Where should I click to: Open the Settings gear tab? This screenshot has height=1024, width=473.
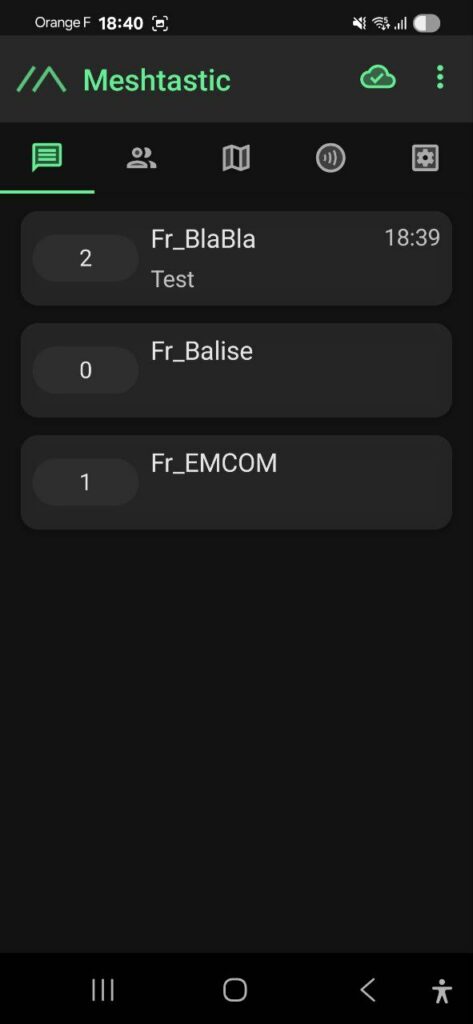[425, 158]
